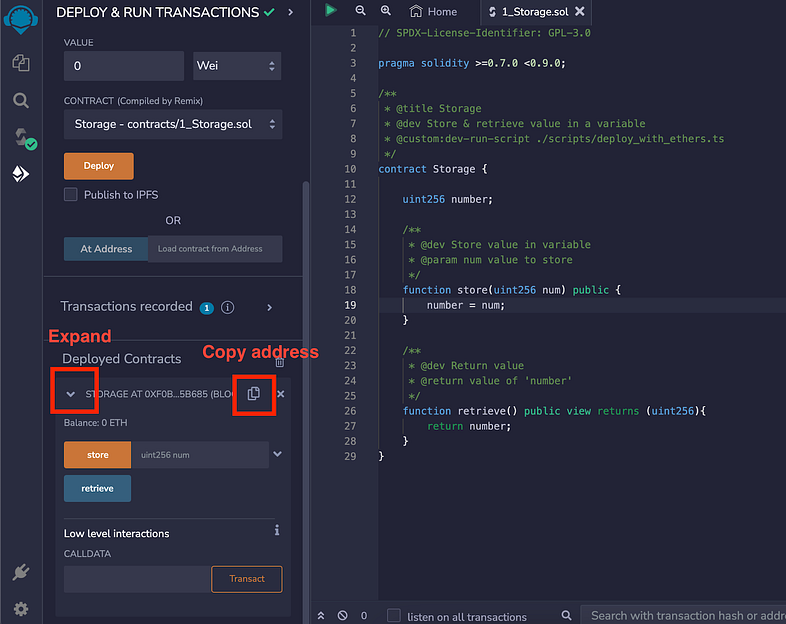Click the Load contract from Address field
786x624 pixels.
[215, 249]
